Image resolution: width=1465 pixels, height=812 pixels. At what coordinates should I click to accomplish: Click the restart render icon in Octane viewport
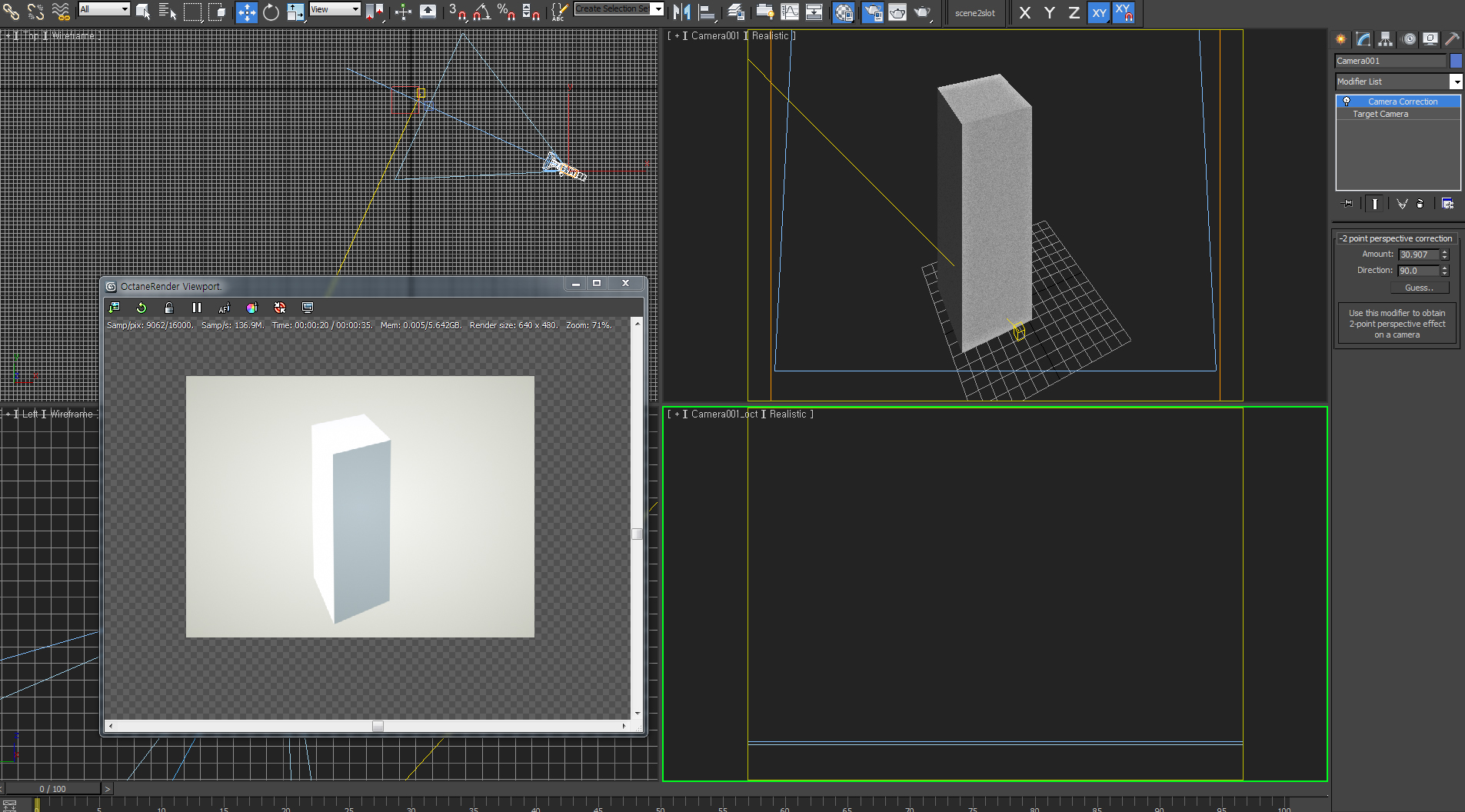tap(142, 308)
